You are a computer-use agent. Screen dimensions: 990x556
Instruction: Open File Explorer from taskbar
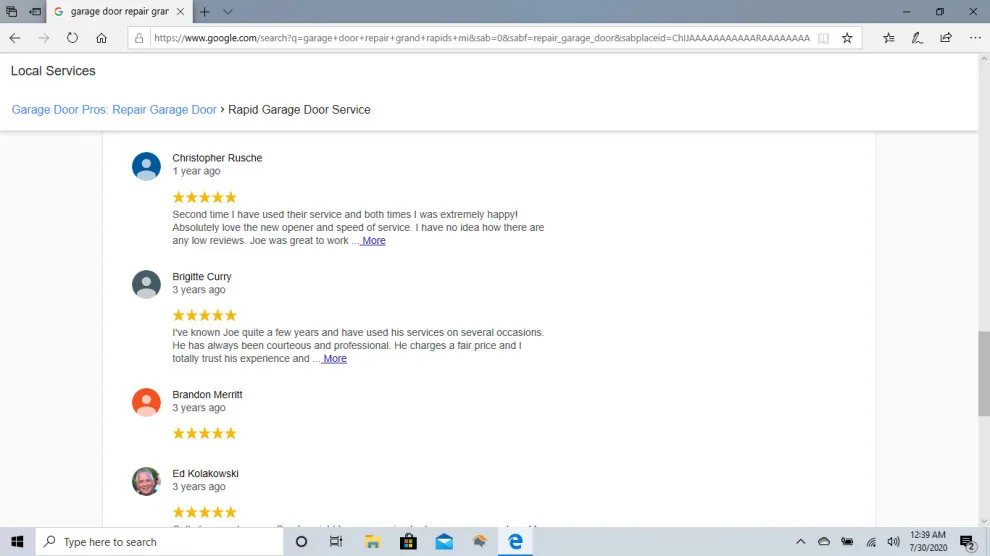(373, 541)
